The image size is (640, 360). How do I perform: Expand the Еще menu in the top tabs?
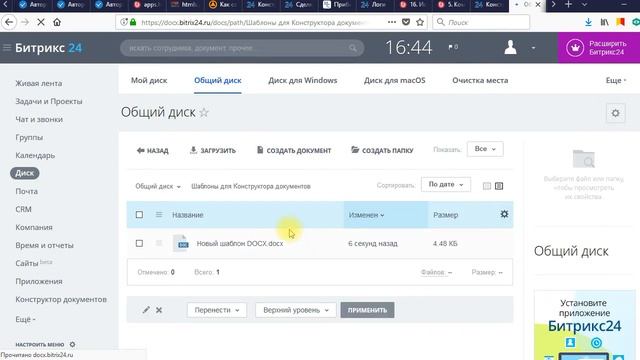click(616, 80)
